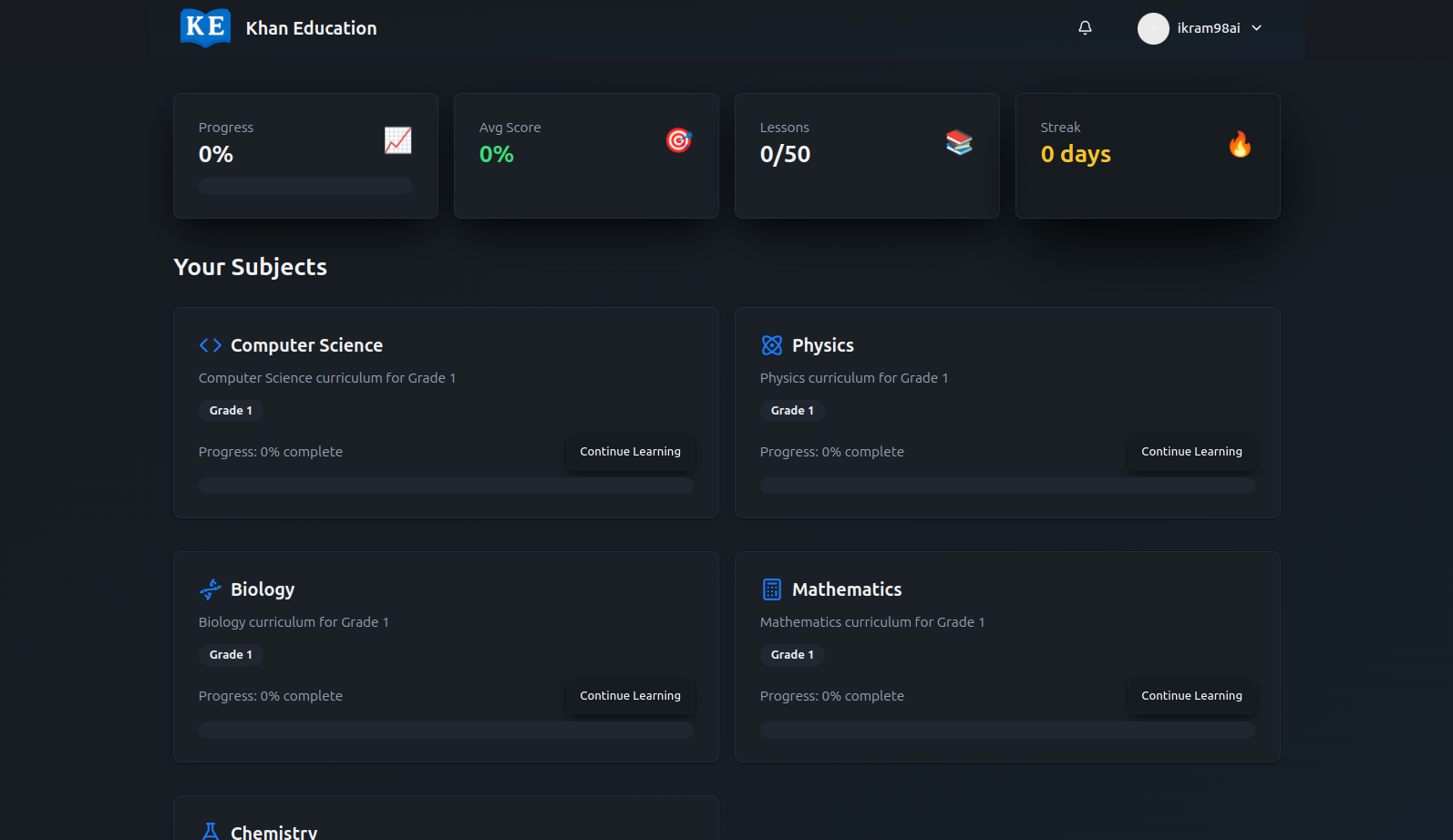Click the Grade 1 badge under Mathematics
1453x840 pixels.
coord(792,655)
